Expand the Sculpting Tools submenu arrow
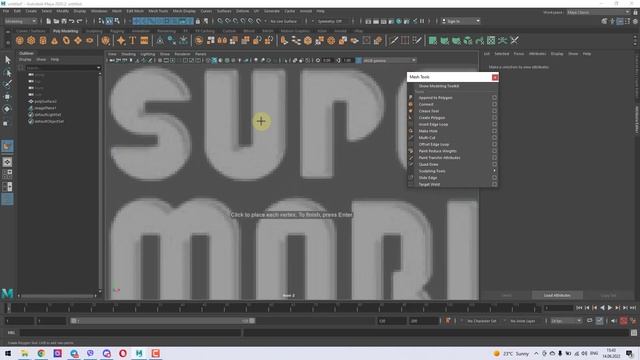The image size is (640, 360). click(494, 171)
